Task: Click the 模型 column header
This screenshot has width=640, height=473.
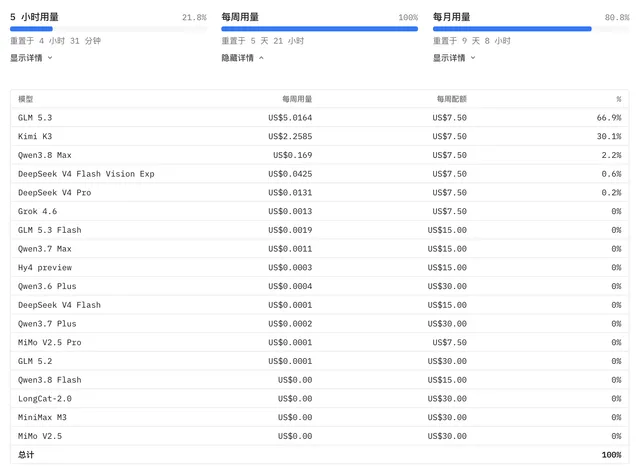Action: click(25, 99)
